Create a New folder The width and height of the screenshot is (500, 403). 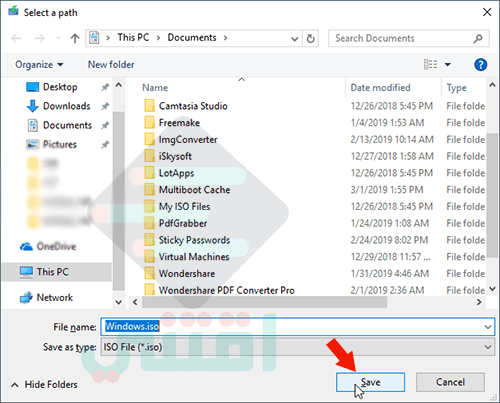111,64
